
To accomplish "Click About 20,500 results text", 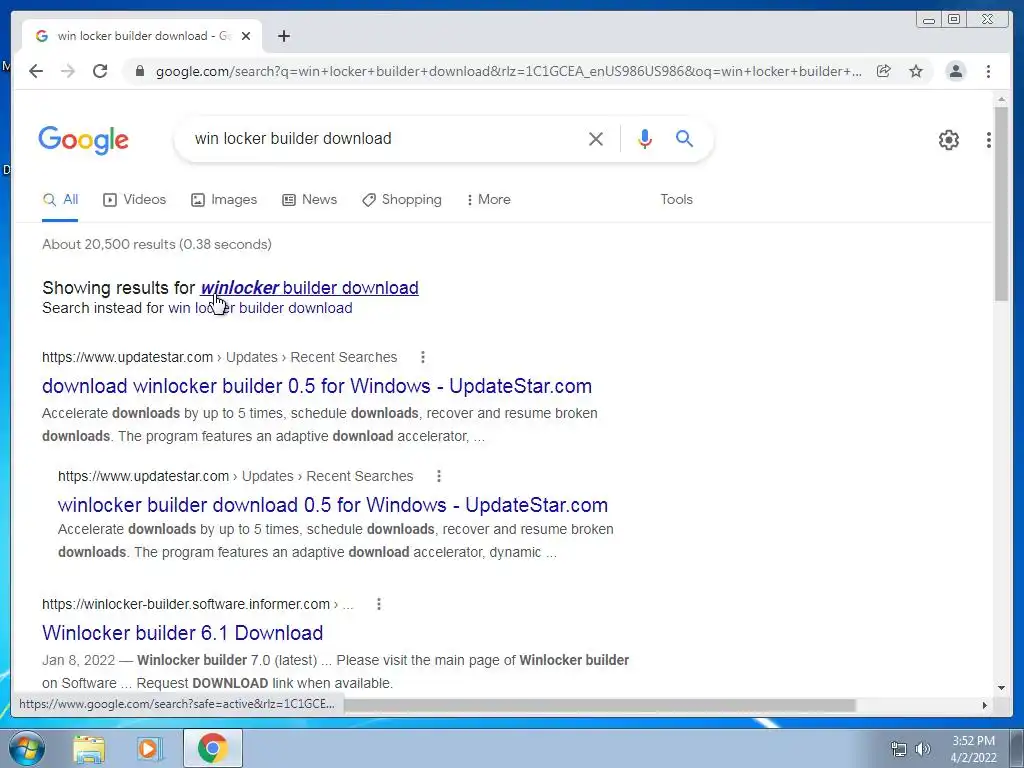I will pos(157,244).
